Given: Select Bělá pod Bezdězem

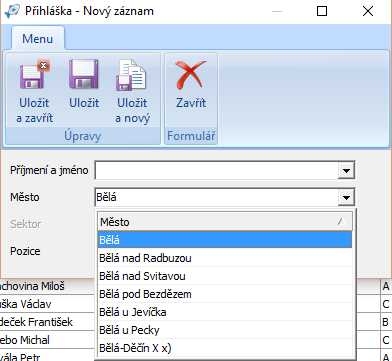Looking at the screenshot, I should (x=225, y=294).
